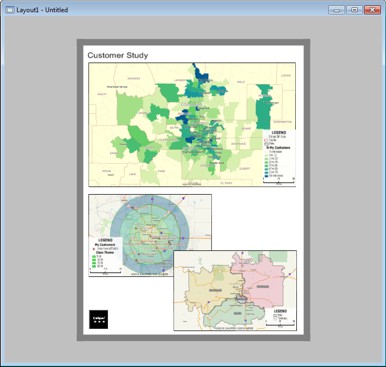Select the circular ring buffer map
This screenshot has height=367, width=386.
point(150,235)
